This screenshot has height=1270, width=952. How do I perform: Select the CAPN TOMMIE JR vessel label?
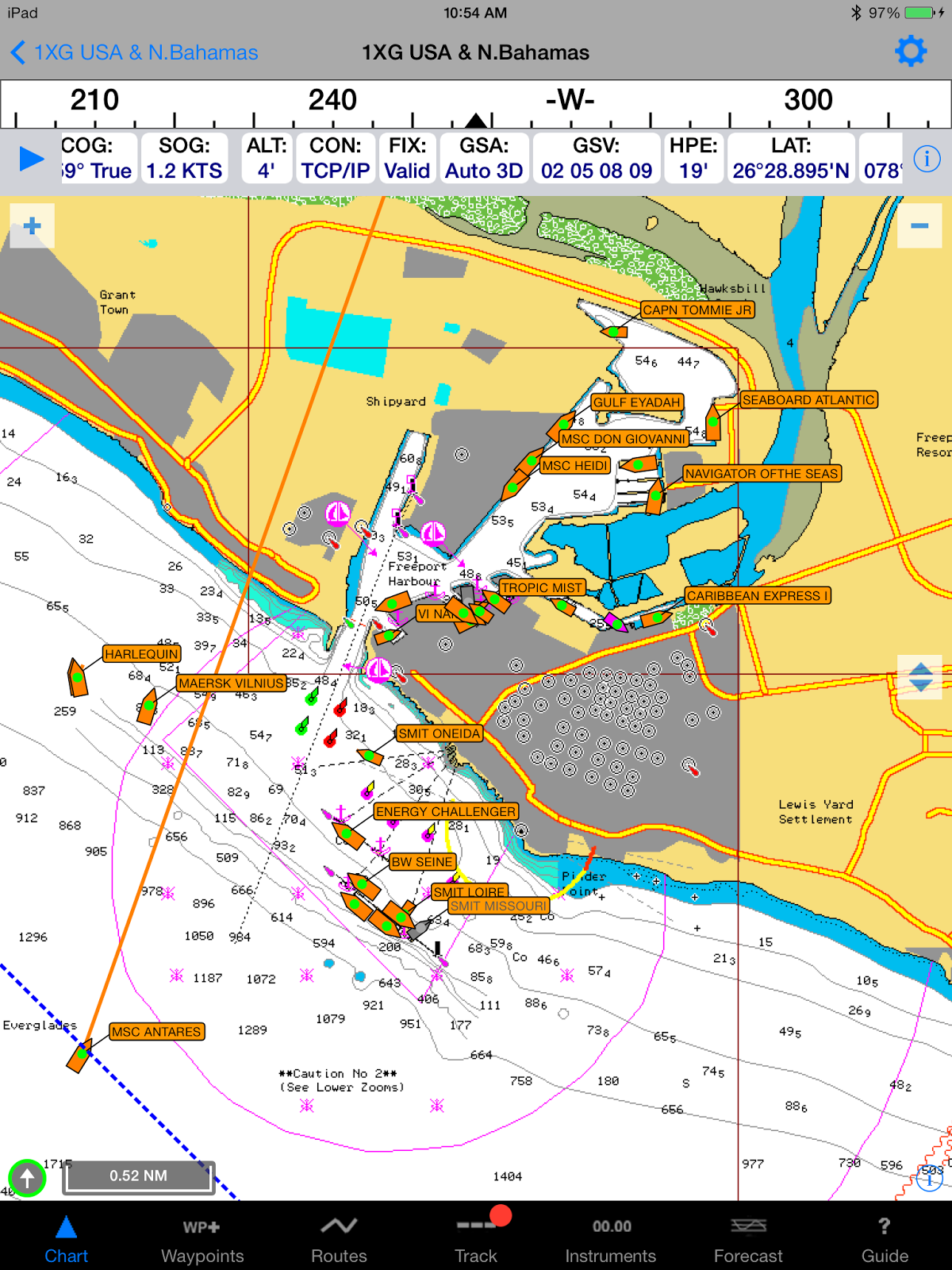coord(697,310)
